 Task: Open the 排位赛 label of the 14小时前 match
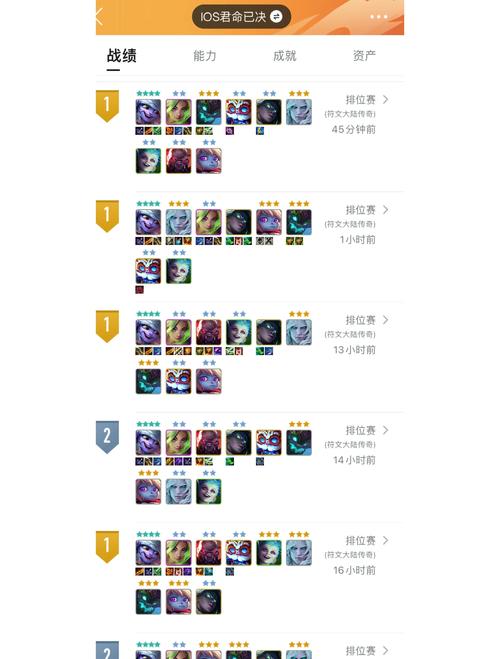[360, 430]
